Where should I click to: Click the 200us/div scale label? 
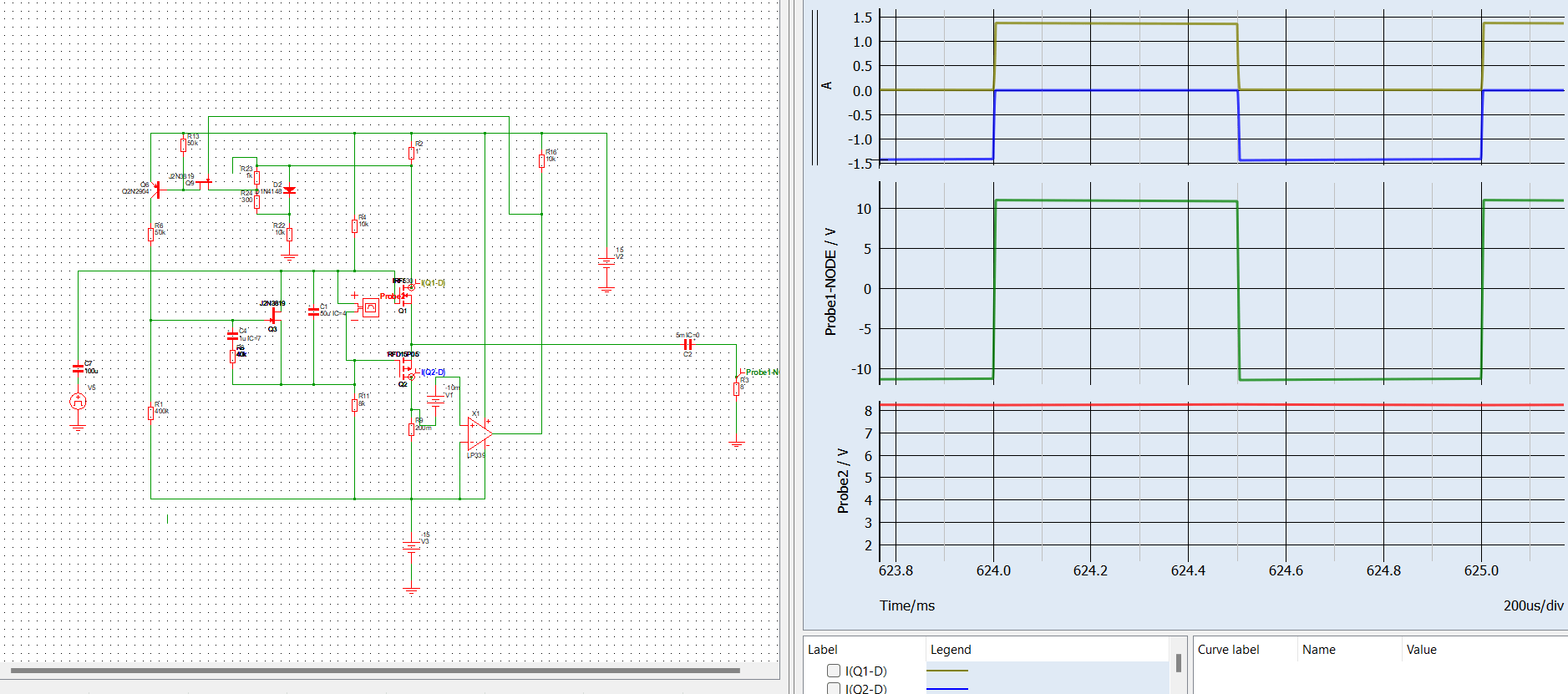click(x=1533, y=605)
